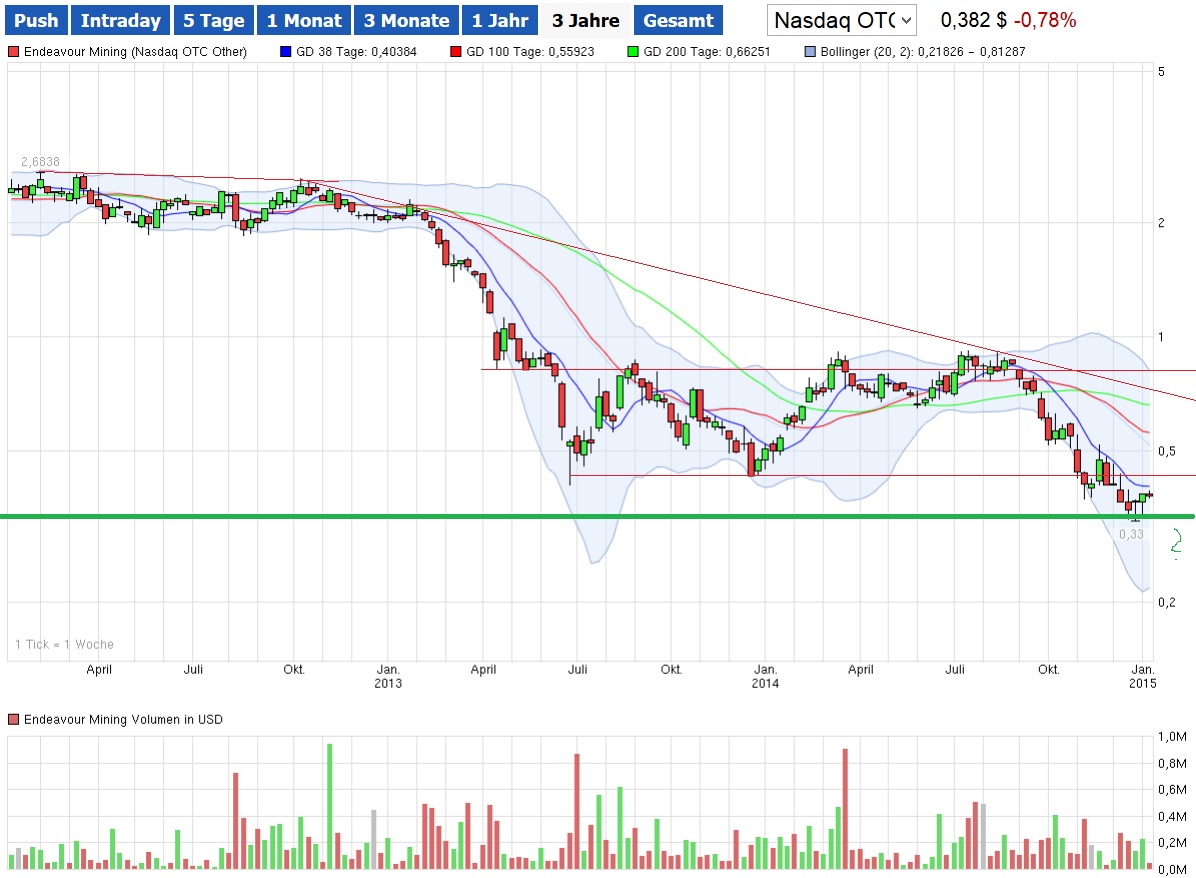
Task: Switch chart to 3 Monate
Action: (x=406, y=20)
